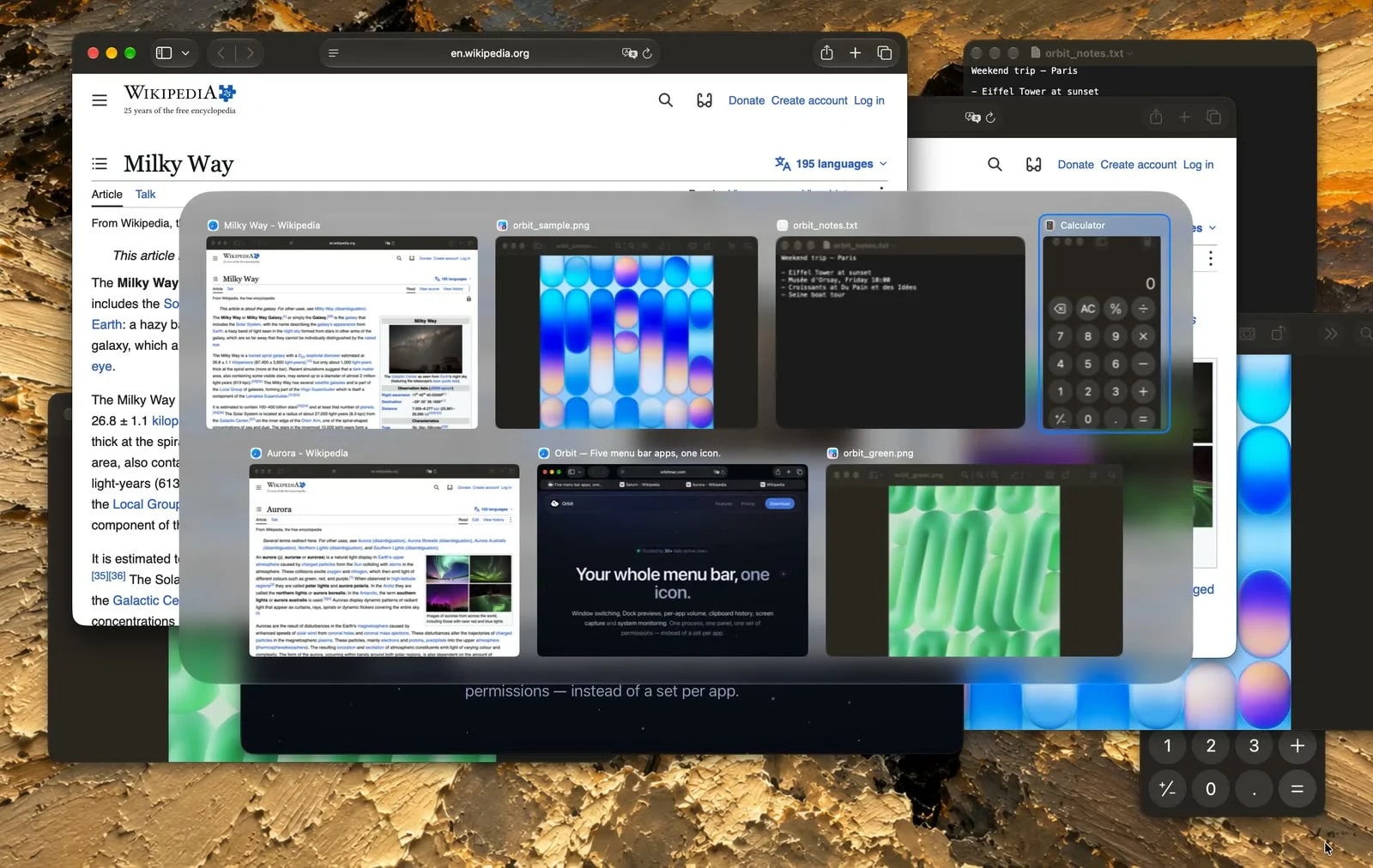Open the sidebar options chevron beside the sidebar icon

185,53
